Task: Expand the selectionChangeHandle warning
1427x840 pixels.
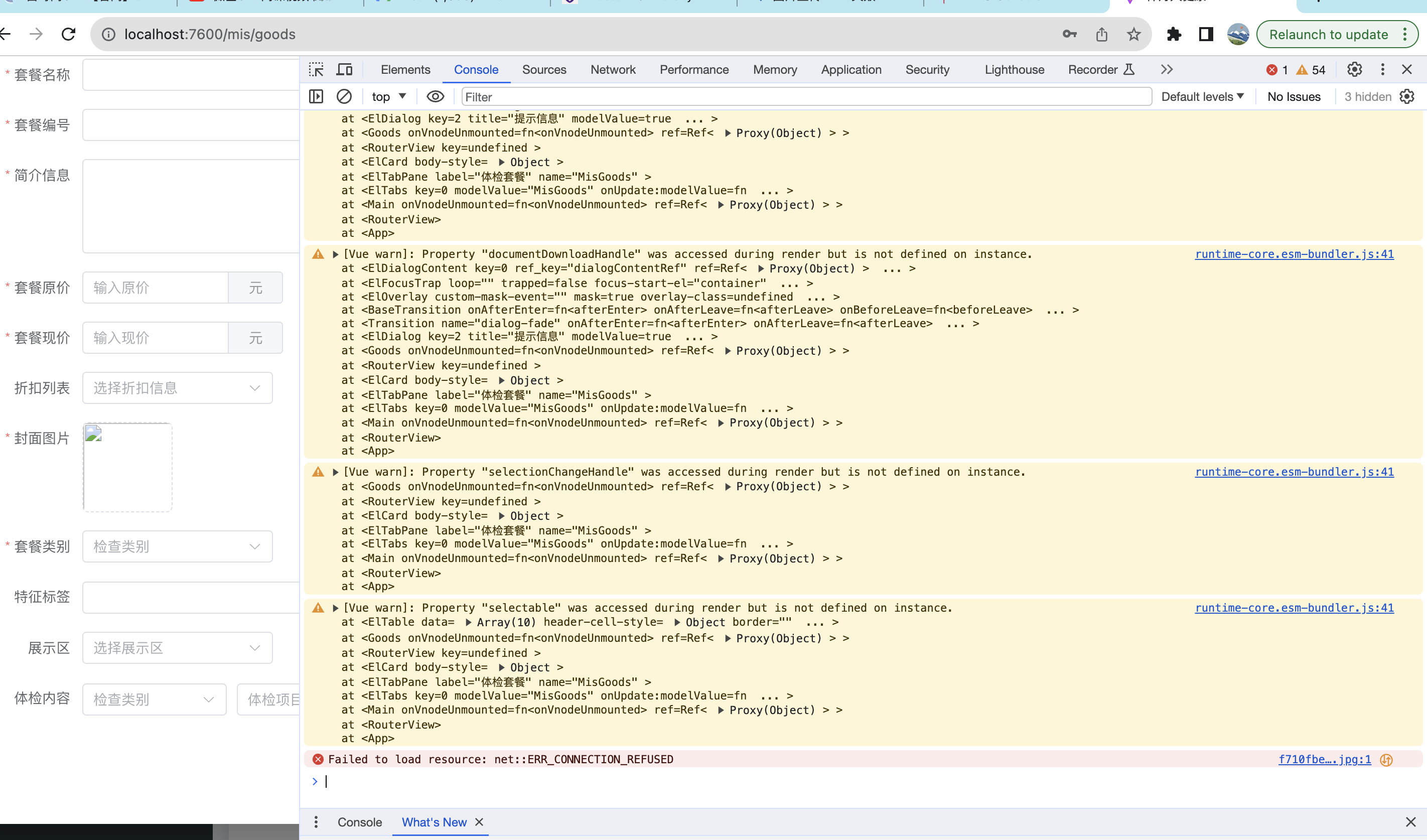Action: click(335, 472)
